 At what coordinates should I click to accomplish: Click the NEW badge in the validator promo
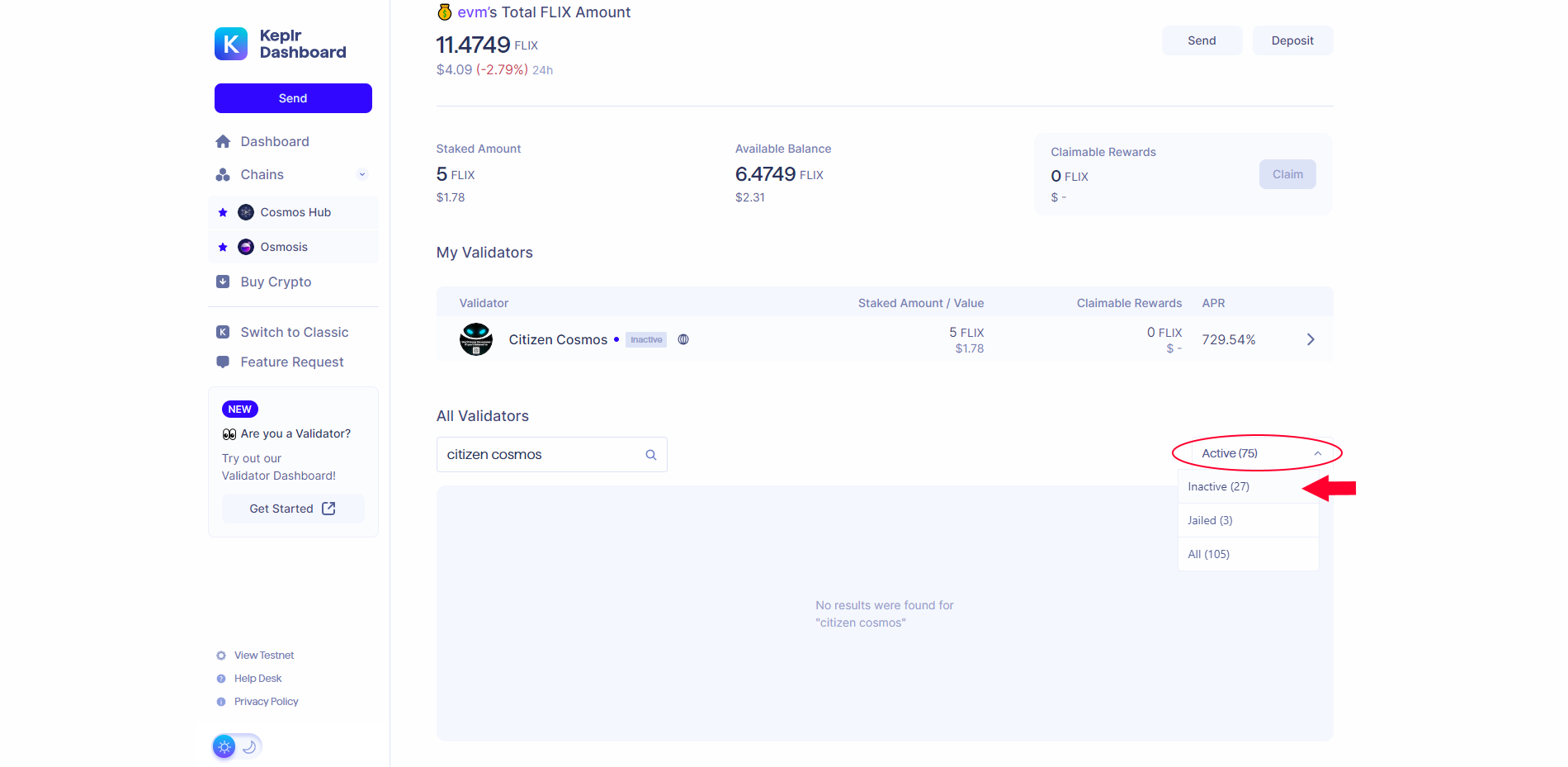(x=240, y=410)
